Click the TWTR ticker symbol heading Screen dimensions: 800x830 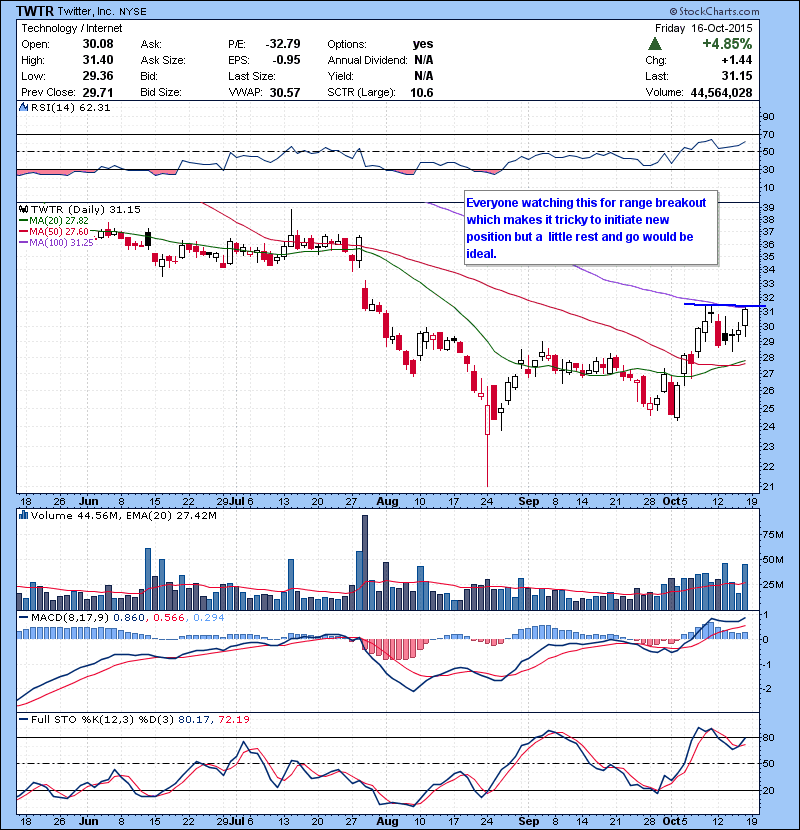[35, 11]
